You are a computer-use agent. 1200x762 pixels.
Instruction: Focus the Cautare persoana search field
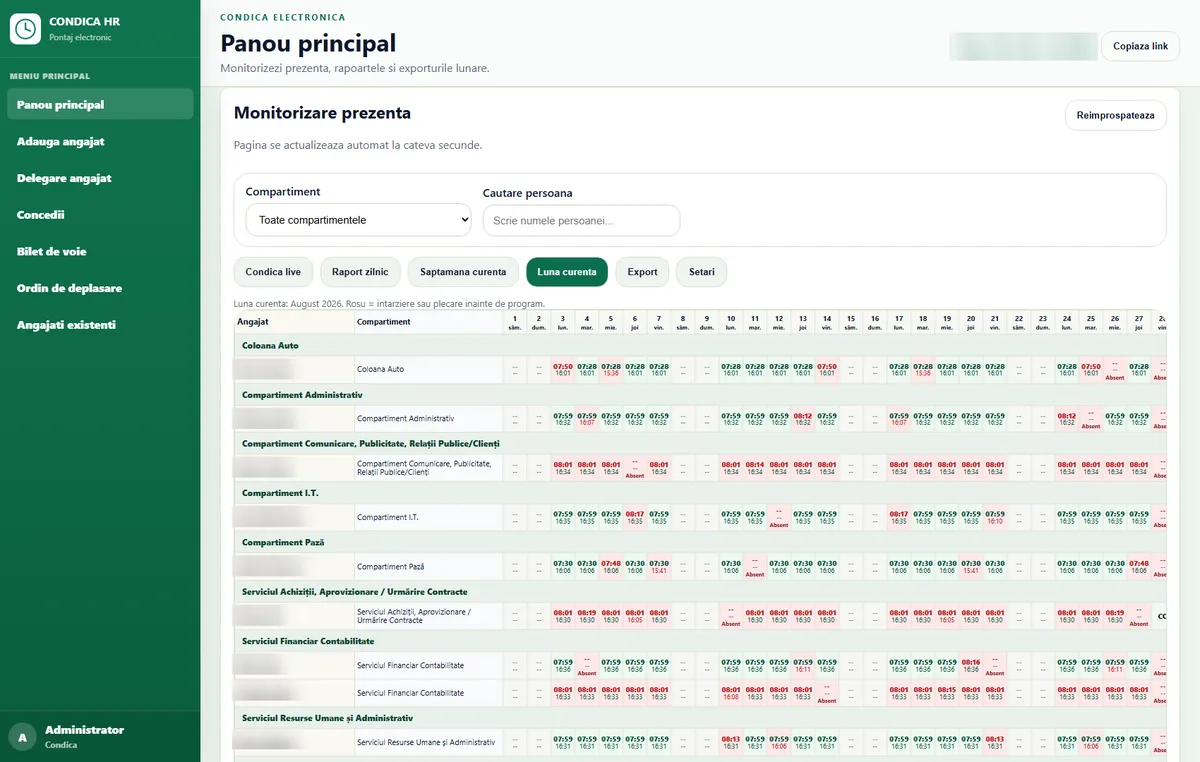pyautogui.click(x=581, y=220)
